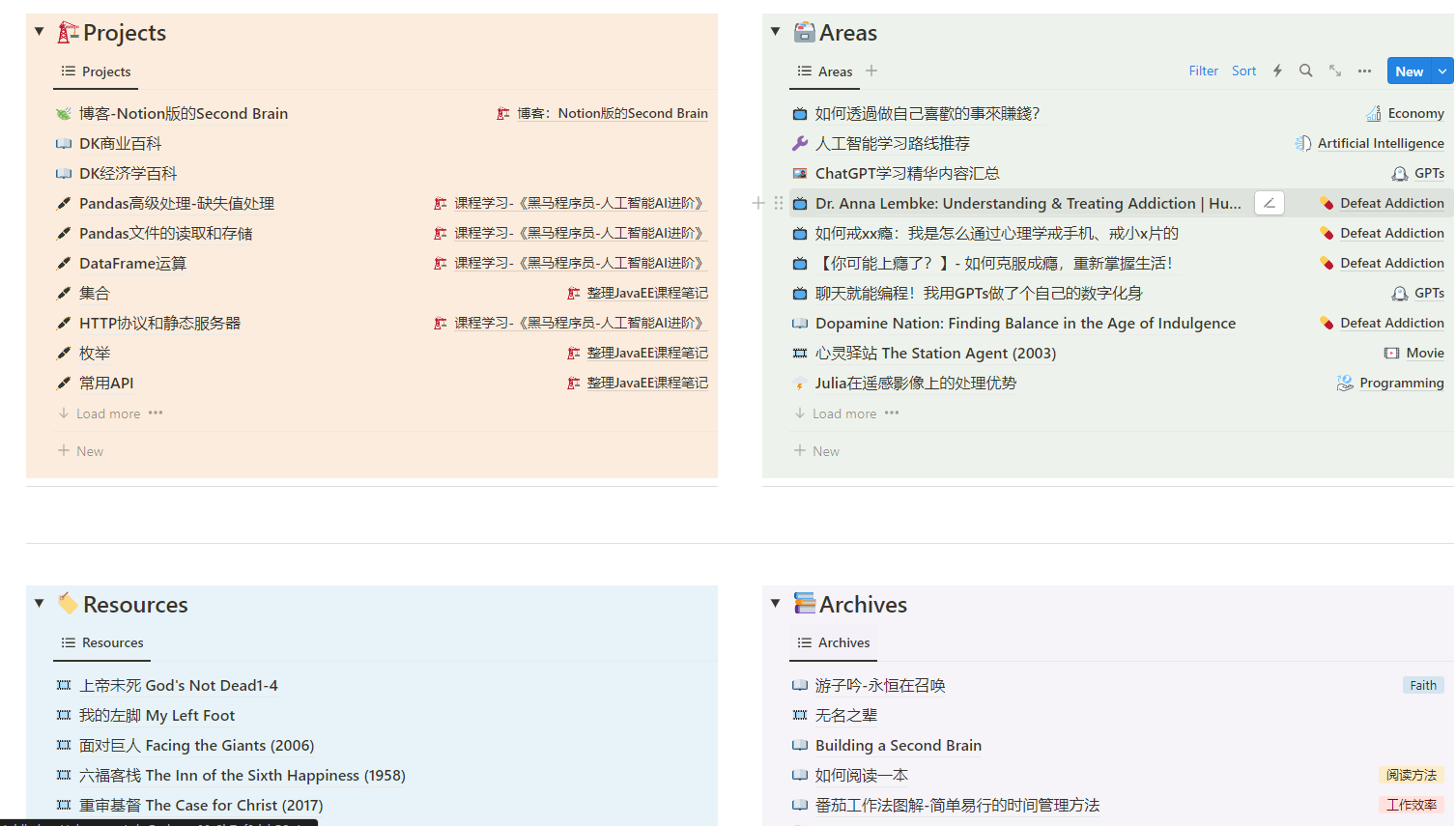Collapse the Areas section triangle

coord(775,32)
